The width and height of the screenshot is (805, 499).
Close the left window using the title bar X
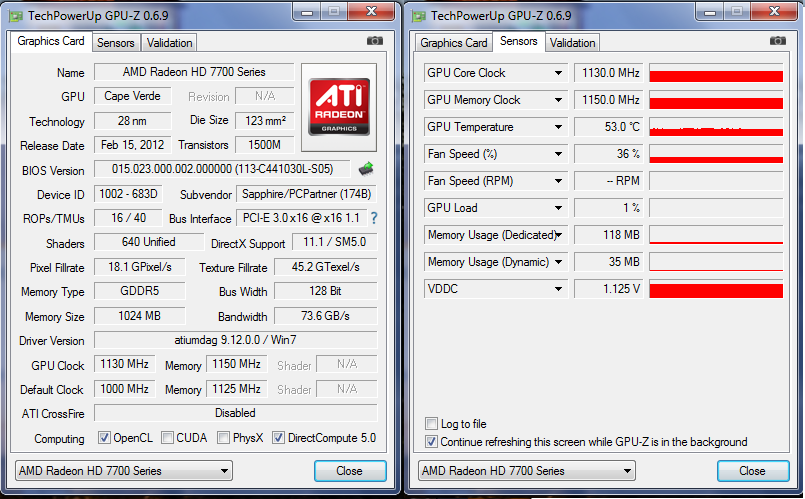372,12
